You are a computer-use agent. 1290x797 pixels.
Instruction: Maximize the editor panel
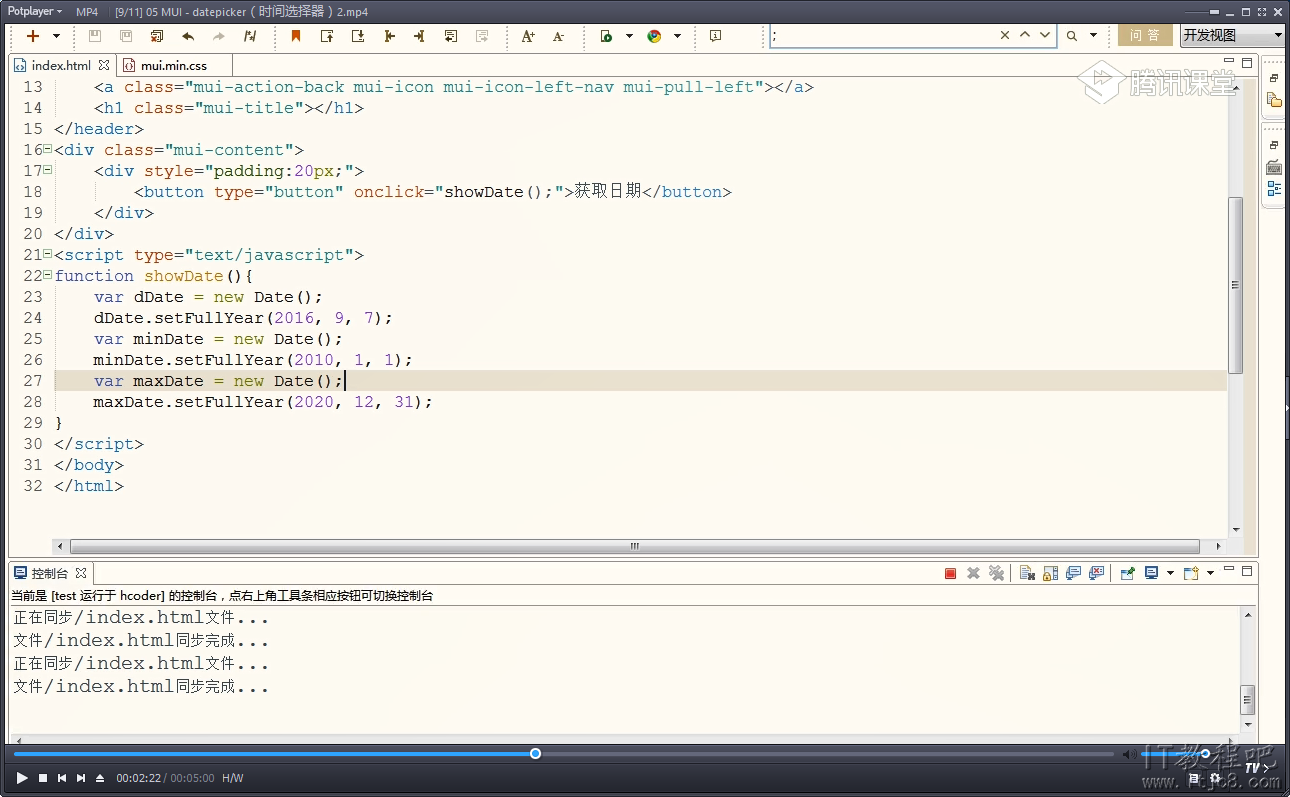(1247, 62)
